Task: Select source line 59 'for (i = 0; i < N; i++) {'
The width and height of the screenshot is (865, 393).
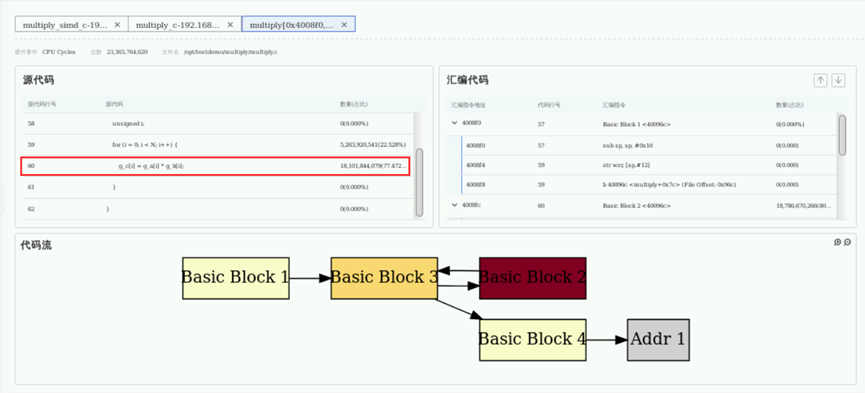Action: click(218, 145)
